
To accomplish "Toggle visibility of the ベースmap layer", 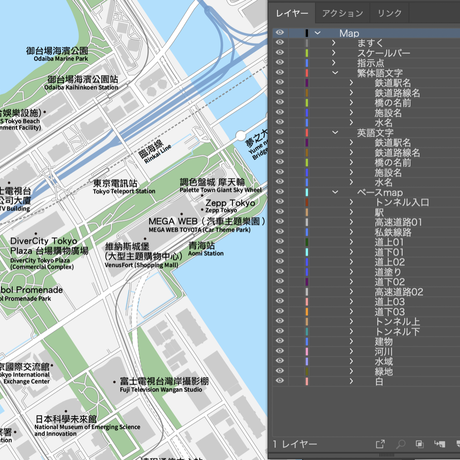I will click(x=280, y=192).
